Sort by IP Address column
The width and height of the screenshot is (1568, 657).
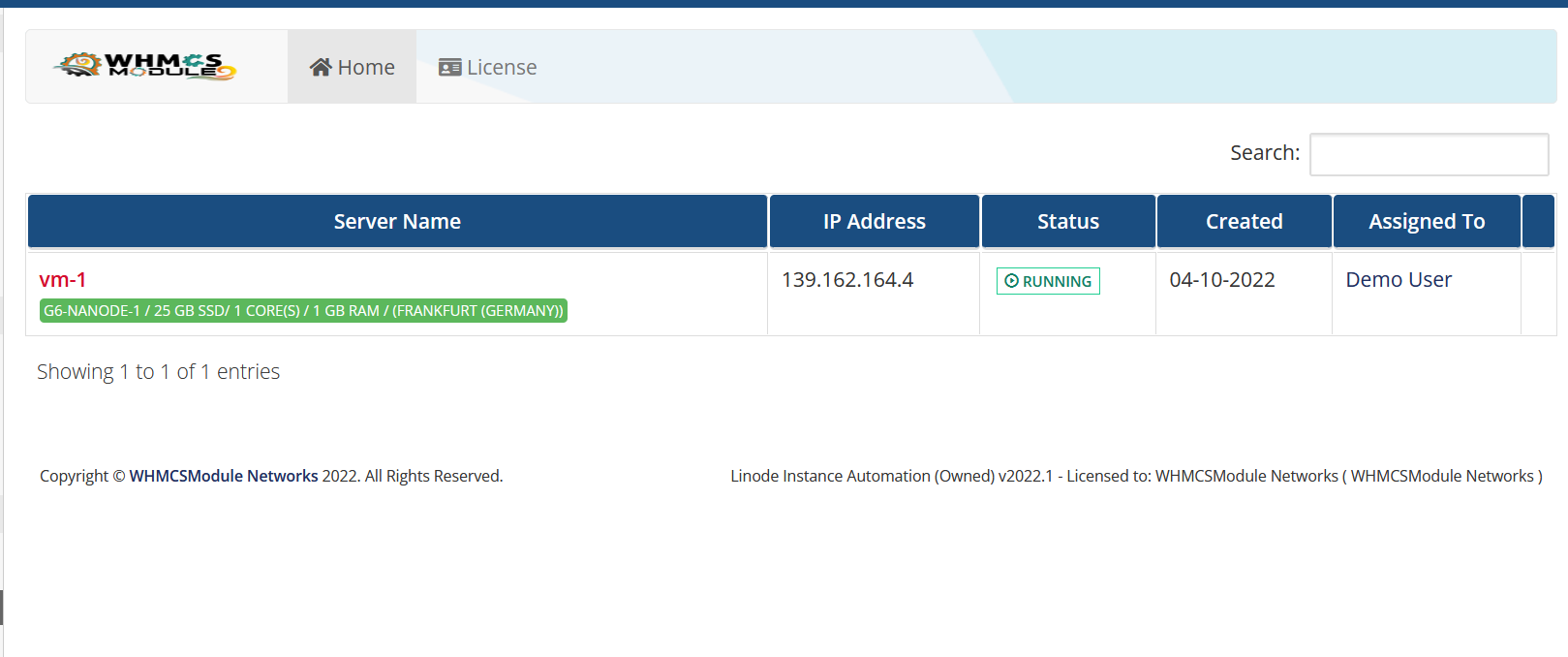874,221
